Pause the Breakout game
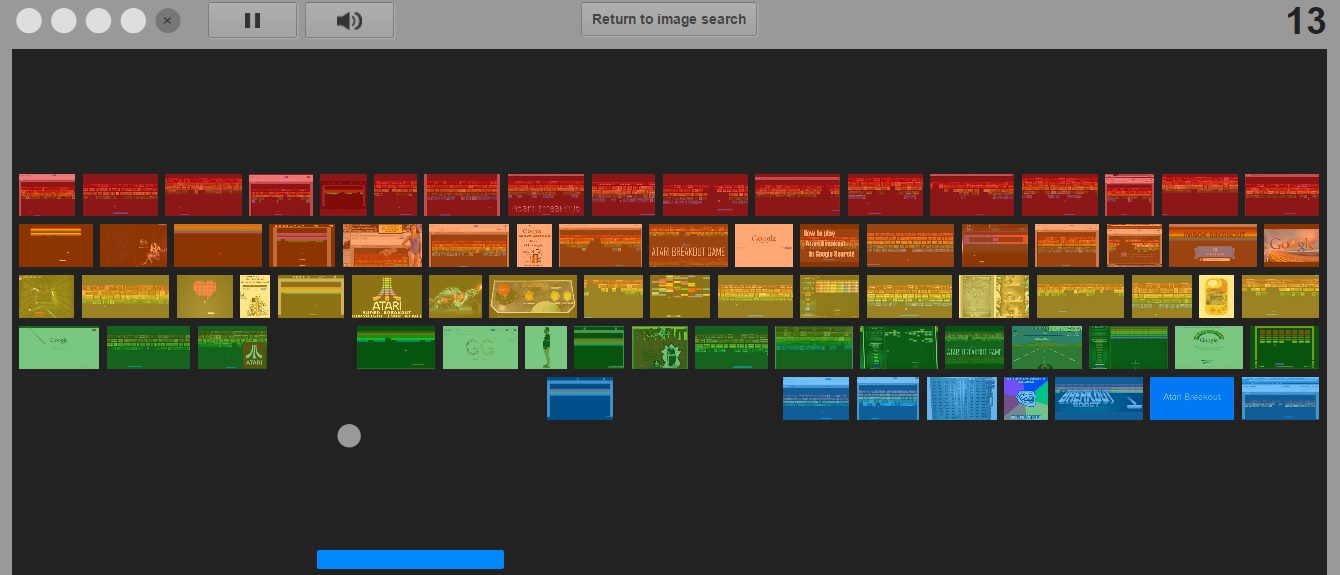The image size is (1340, 575). pyautogui.click(x=252, y=20)
